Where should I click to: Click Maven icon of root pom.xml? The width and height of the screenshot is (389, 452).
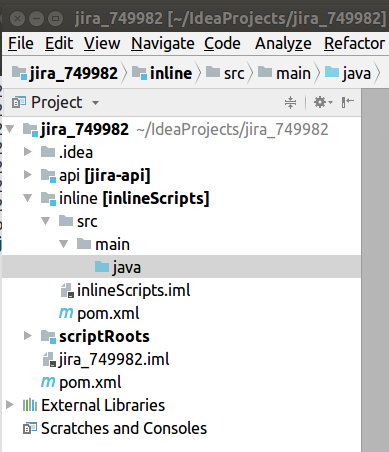48,382
